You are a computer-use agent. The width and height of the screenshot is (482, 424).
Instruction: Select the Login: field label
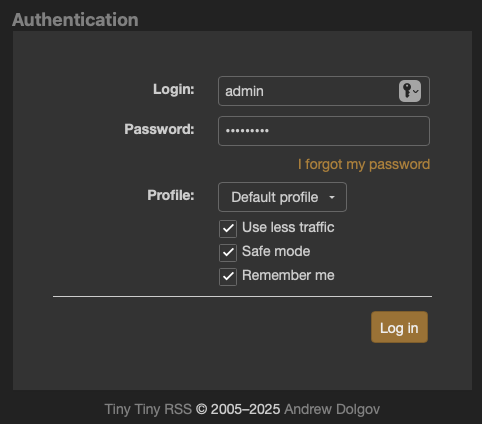(174, 89)
